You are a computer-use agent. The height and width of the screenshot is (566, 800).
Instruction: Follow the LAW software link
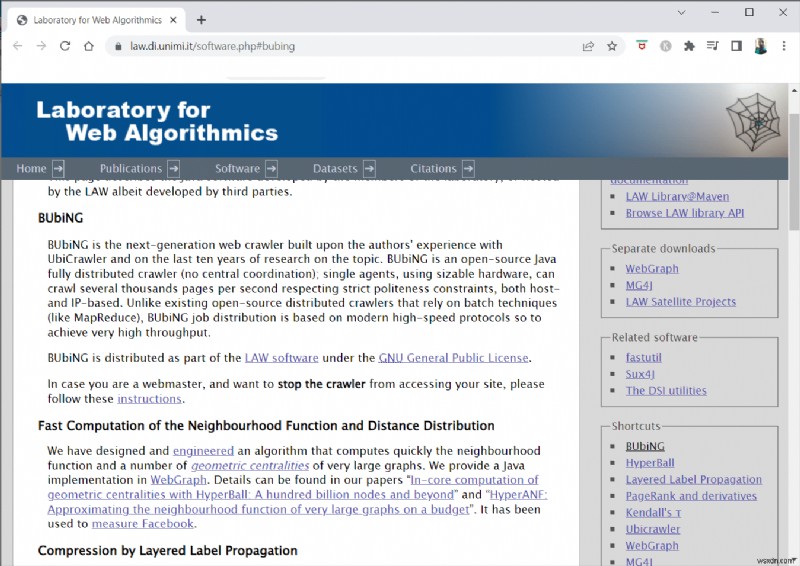pyautogui.click(x=282, y=358)
